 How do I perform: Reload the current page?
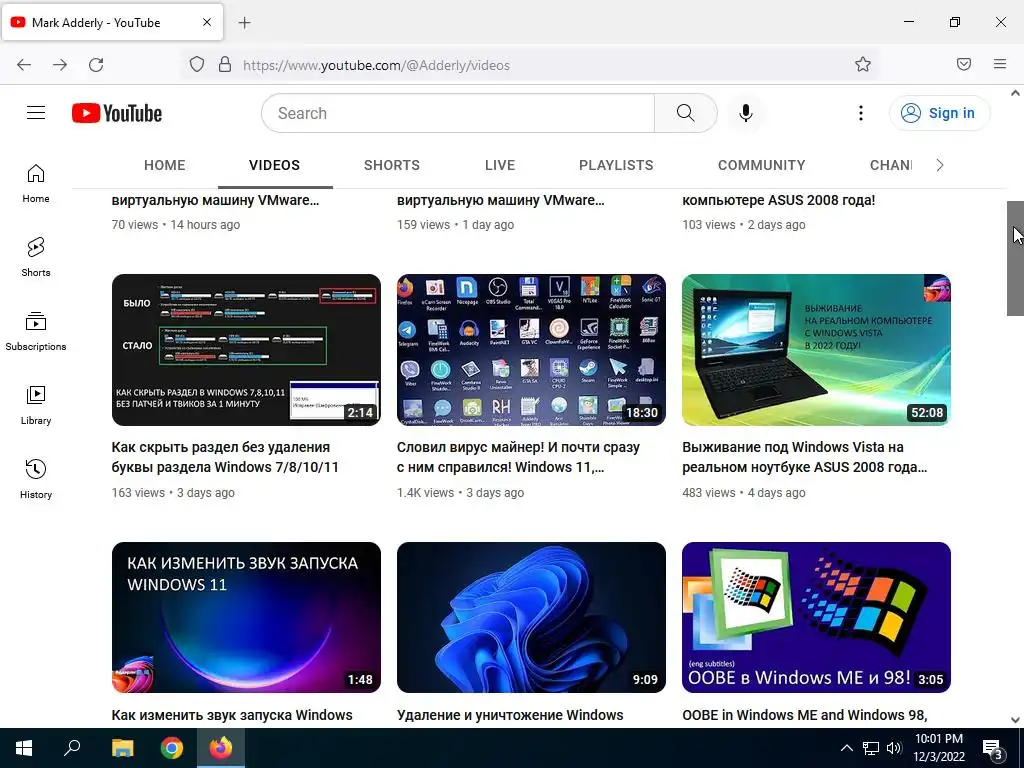tap(96, 65)
